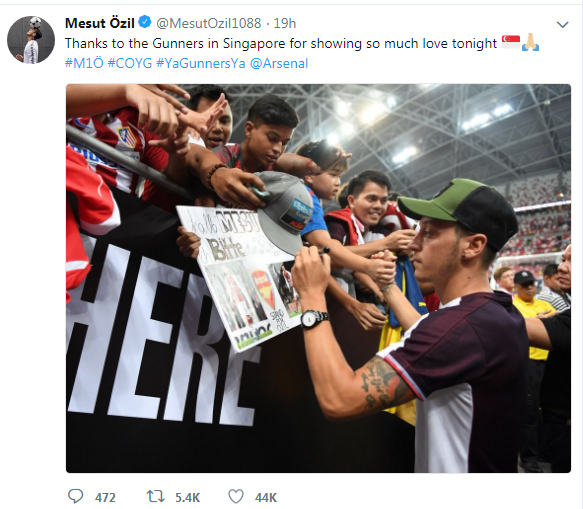Open Mesut Özil's profile avatar

[31, 40]
